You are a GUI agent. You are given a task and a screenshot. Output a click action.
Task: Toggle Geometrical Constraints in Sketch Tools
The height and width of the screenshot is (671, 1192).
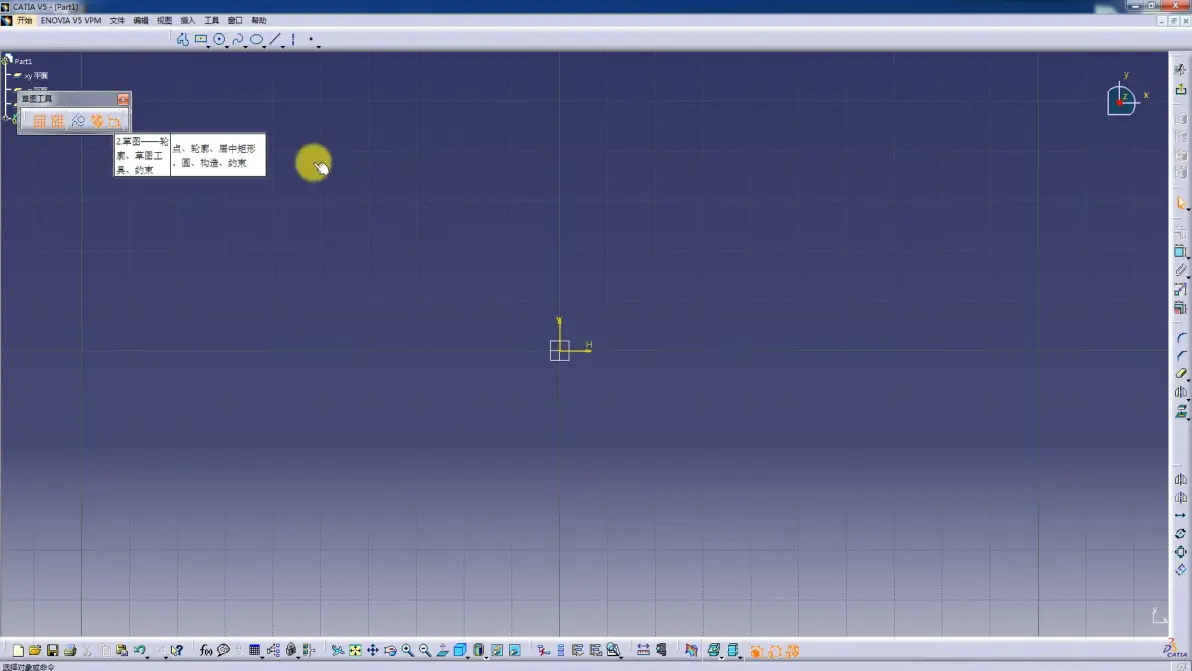[x=97, y=121]
